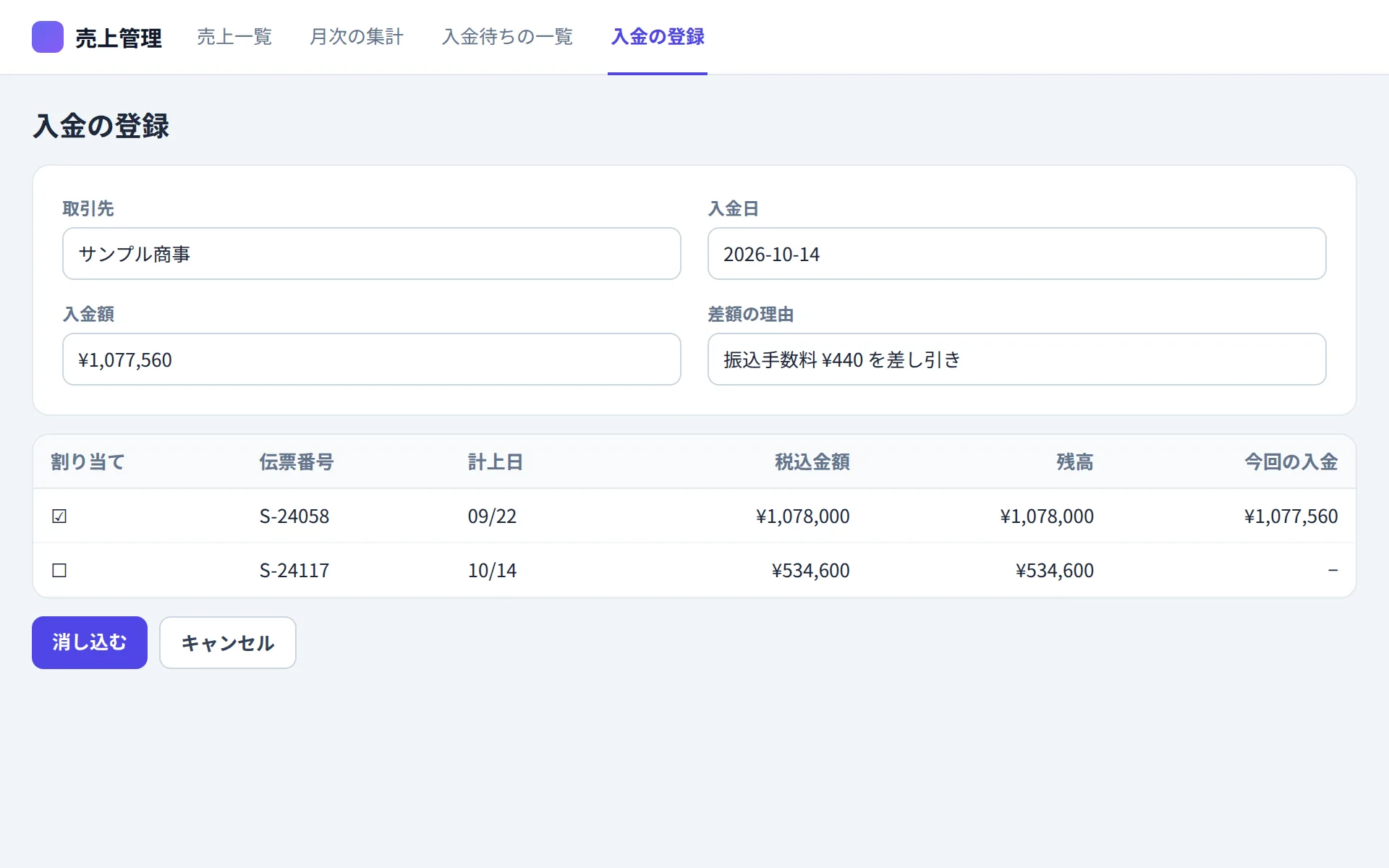Click the 消し込む button
Screen dimensions: 1389x868
tap(90, 642)
